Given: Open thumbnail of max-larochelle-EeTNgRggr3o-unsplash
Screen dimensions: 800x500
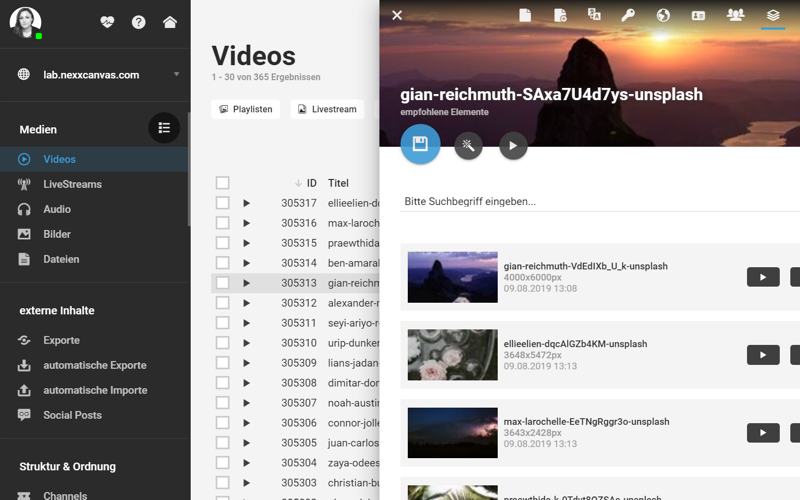Looking at the screenshot, I should [453, 433].
